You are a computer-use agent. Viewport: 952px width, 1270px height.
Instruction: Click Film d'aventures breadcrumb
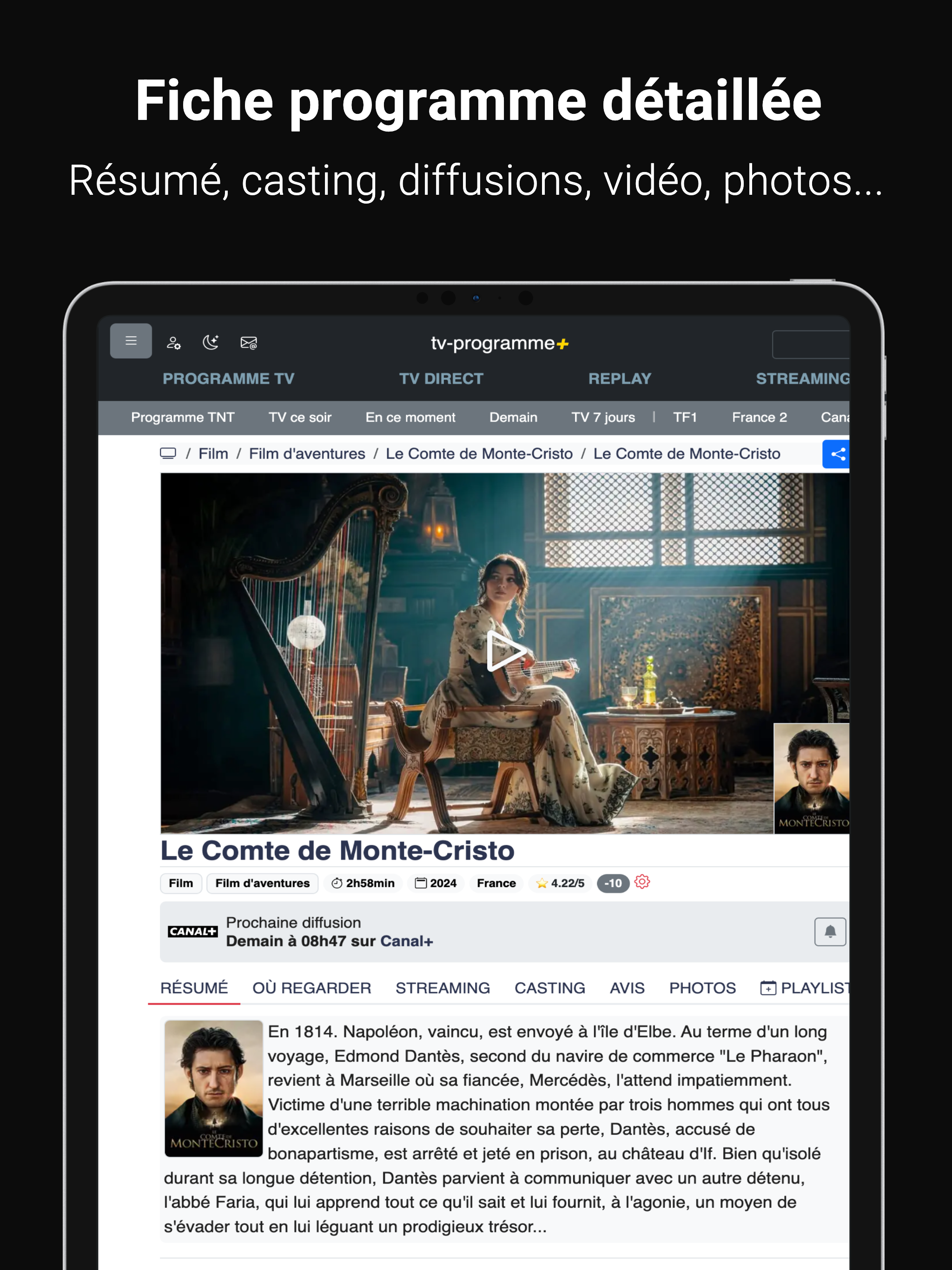coord(307,454)
